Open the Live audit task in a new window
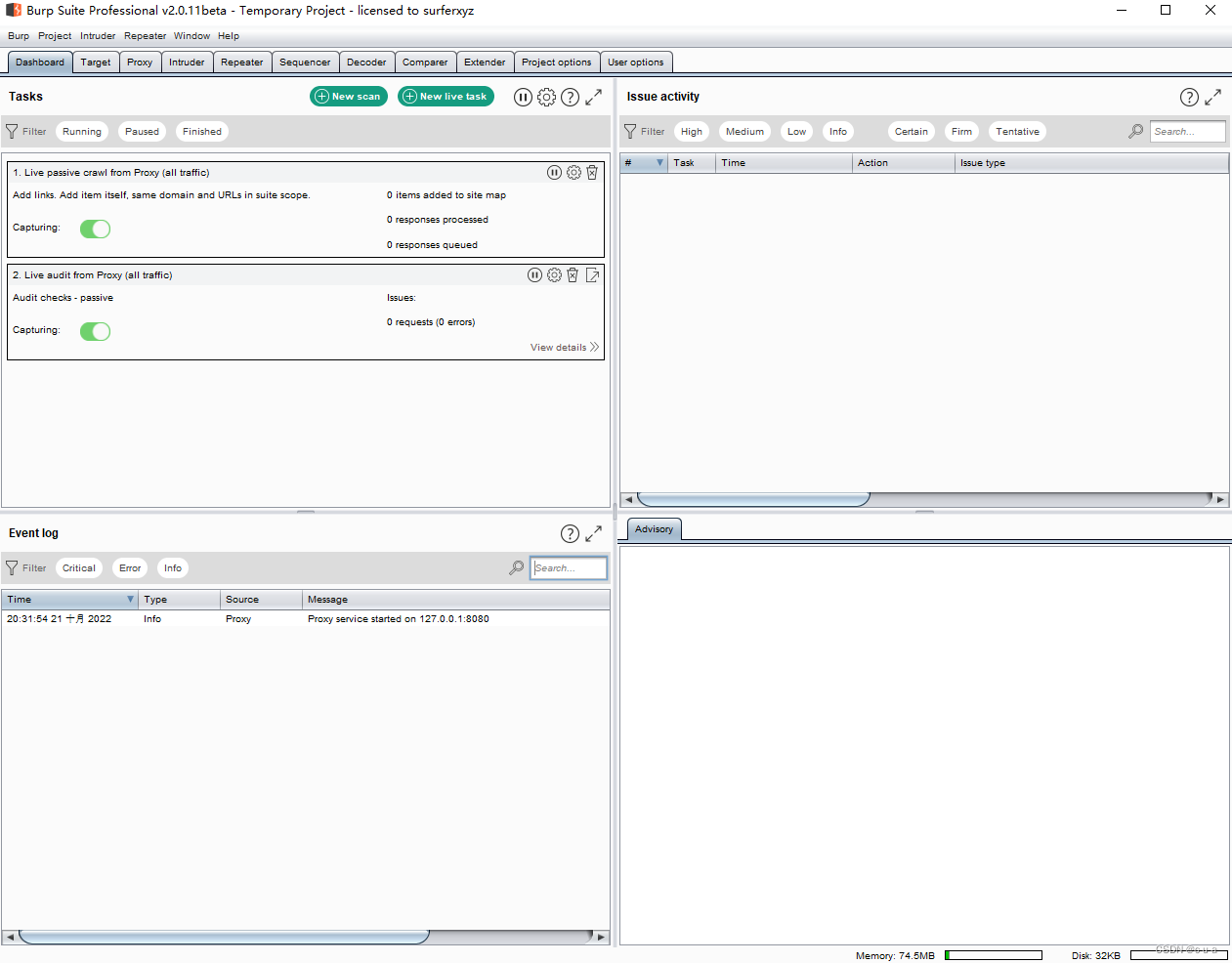Screen dimensions: 1232x963 click(592, 275)
